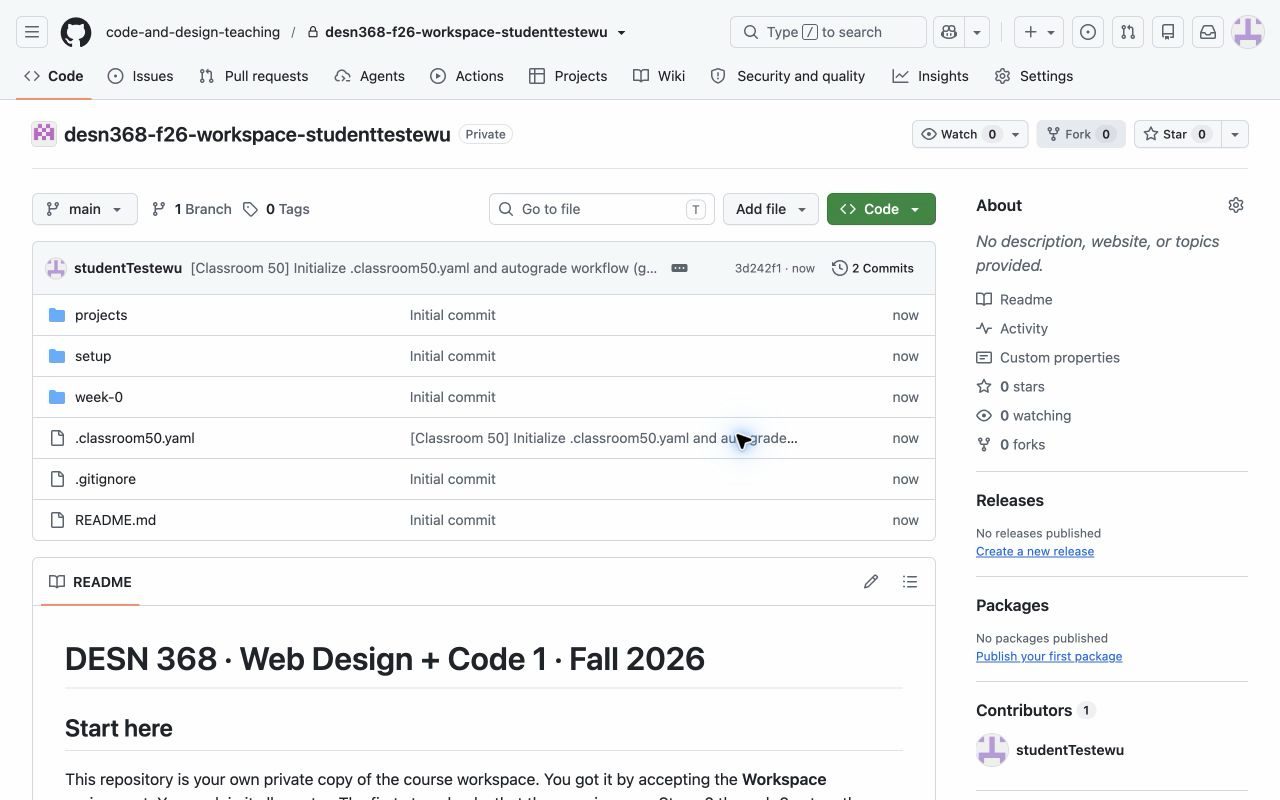
Task: Open the Wiki tab
Action: point(659,76)
